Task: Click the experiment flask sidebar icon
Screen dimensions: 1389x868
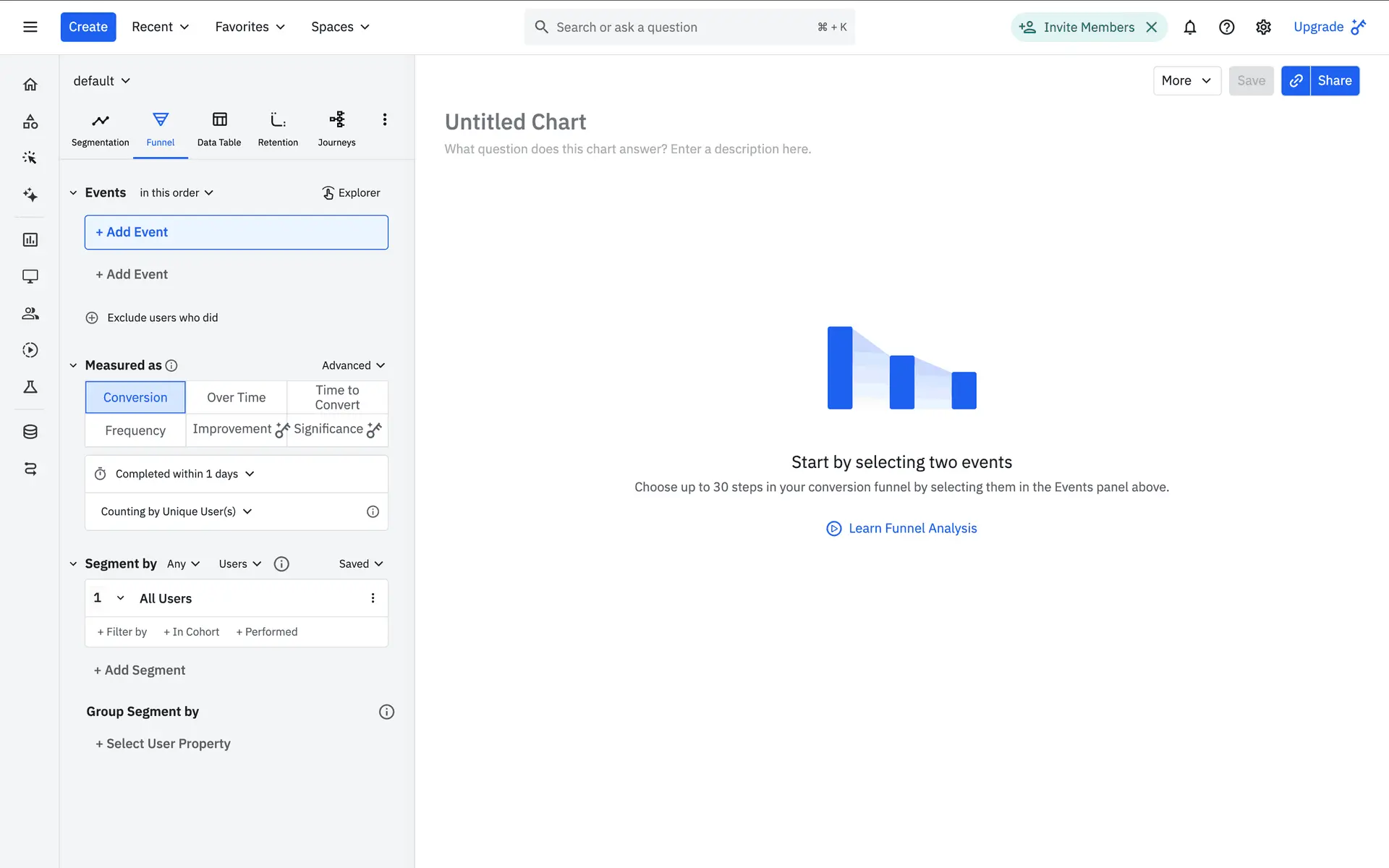Action: click(x=30, y=387)
